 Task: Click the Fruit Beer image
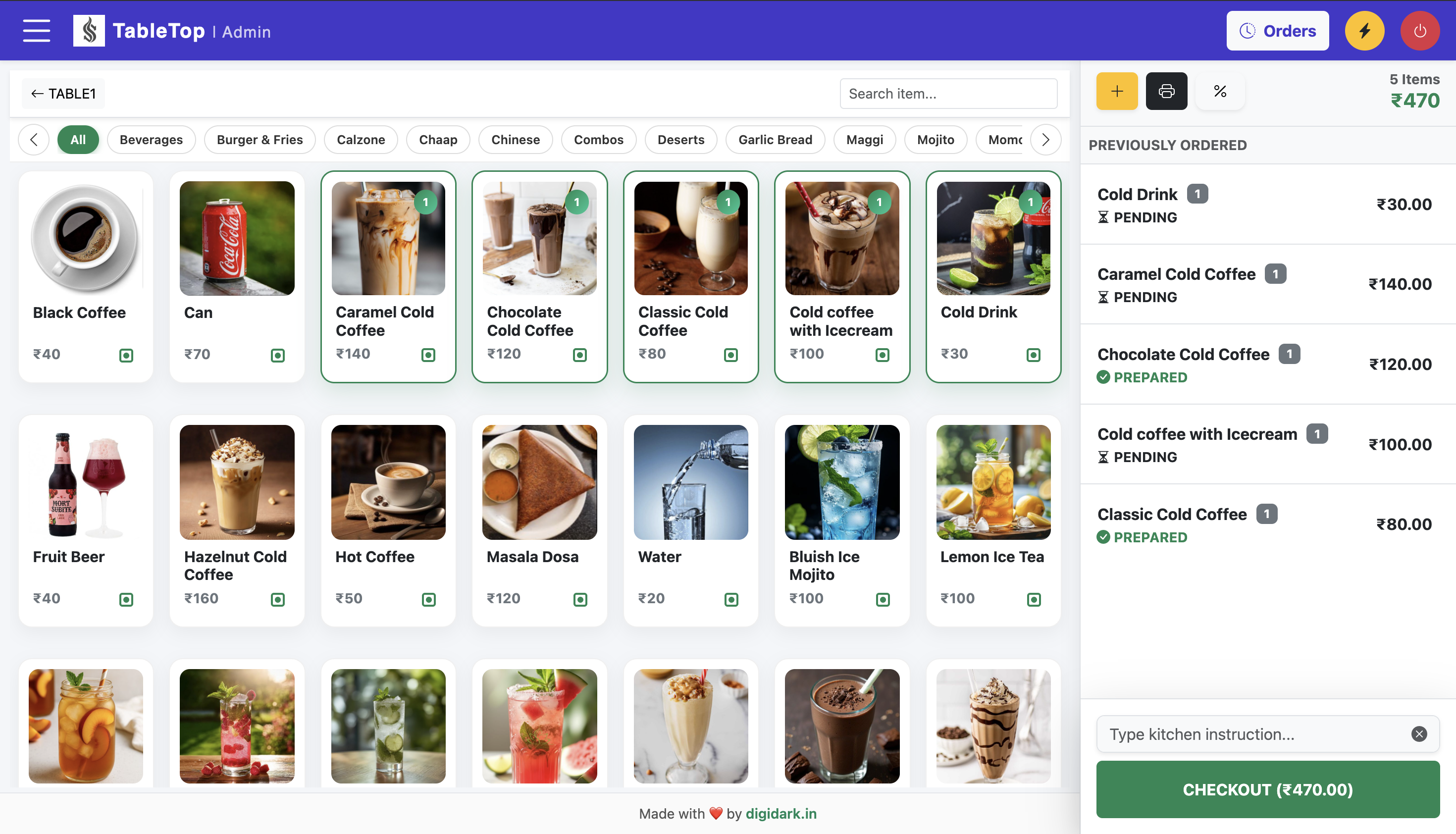coord(86,482)
